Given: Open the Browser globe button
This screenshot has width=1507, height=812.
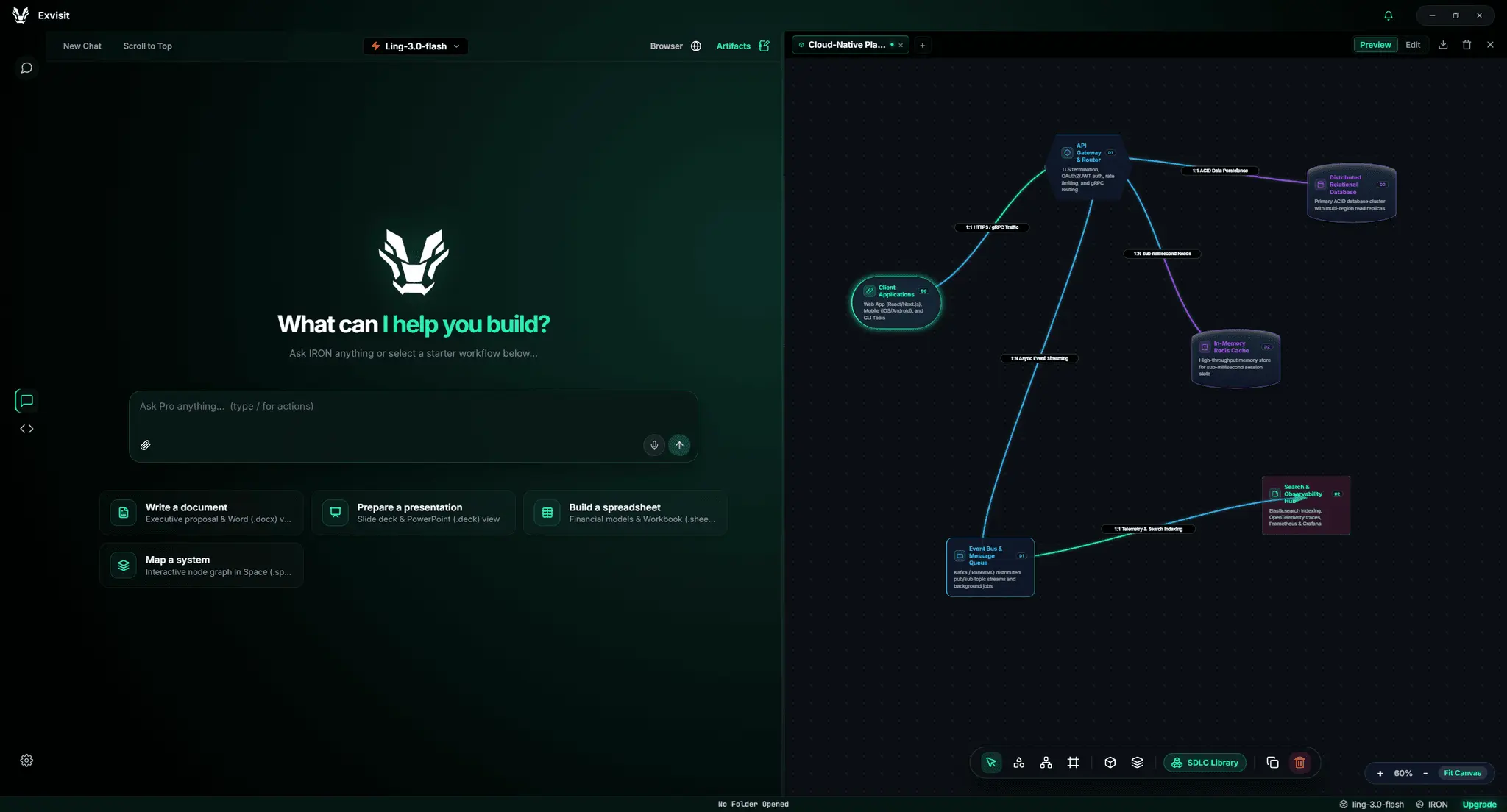Looking at the screenshot, I should [x=676, y=46].
